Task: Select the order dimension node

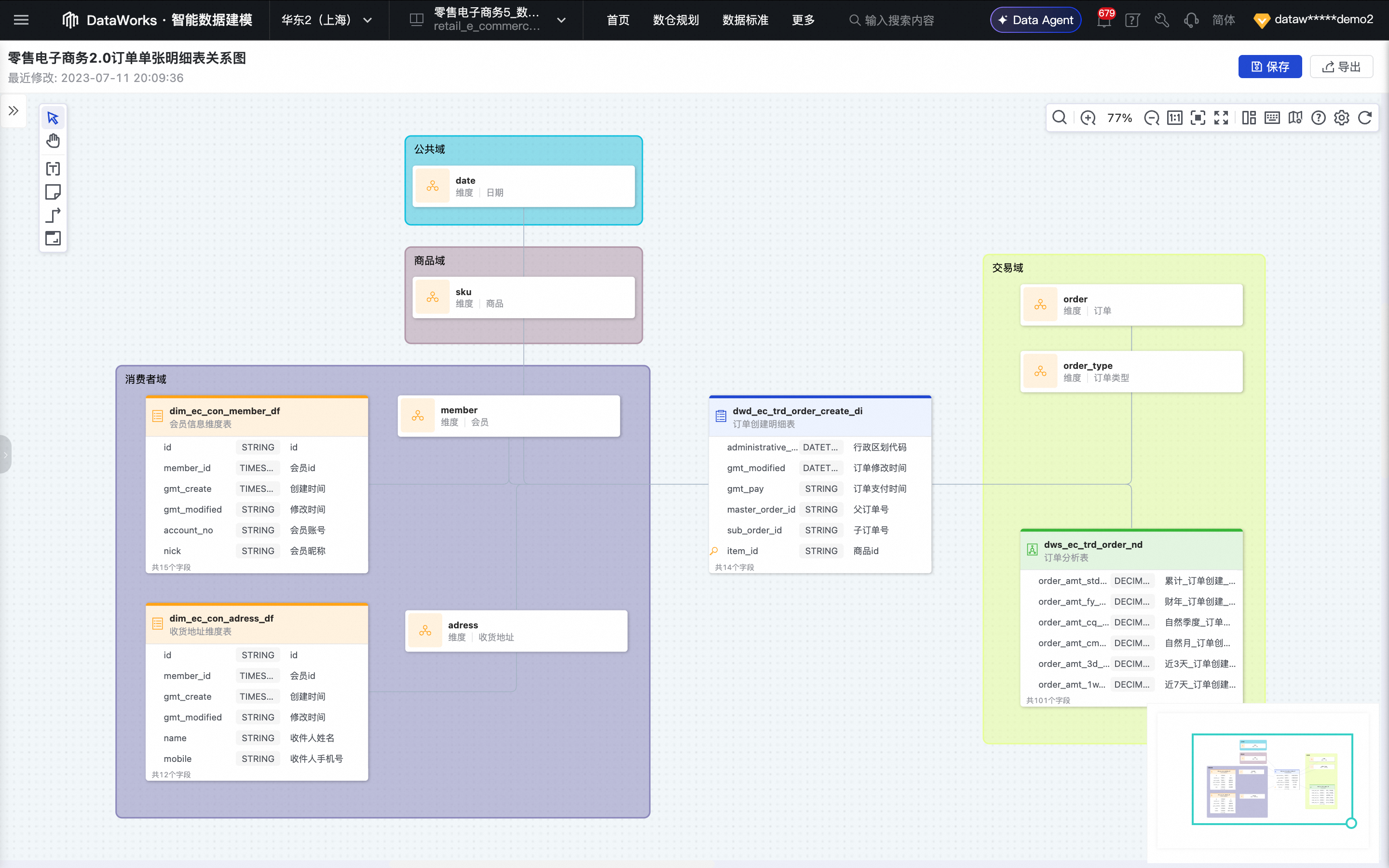Action: click(1131, 305)
